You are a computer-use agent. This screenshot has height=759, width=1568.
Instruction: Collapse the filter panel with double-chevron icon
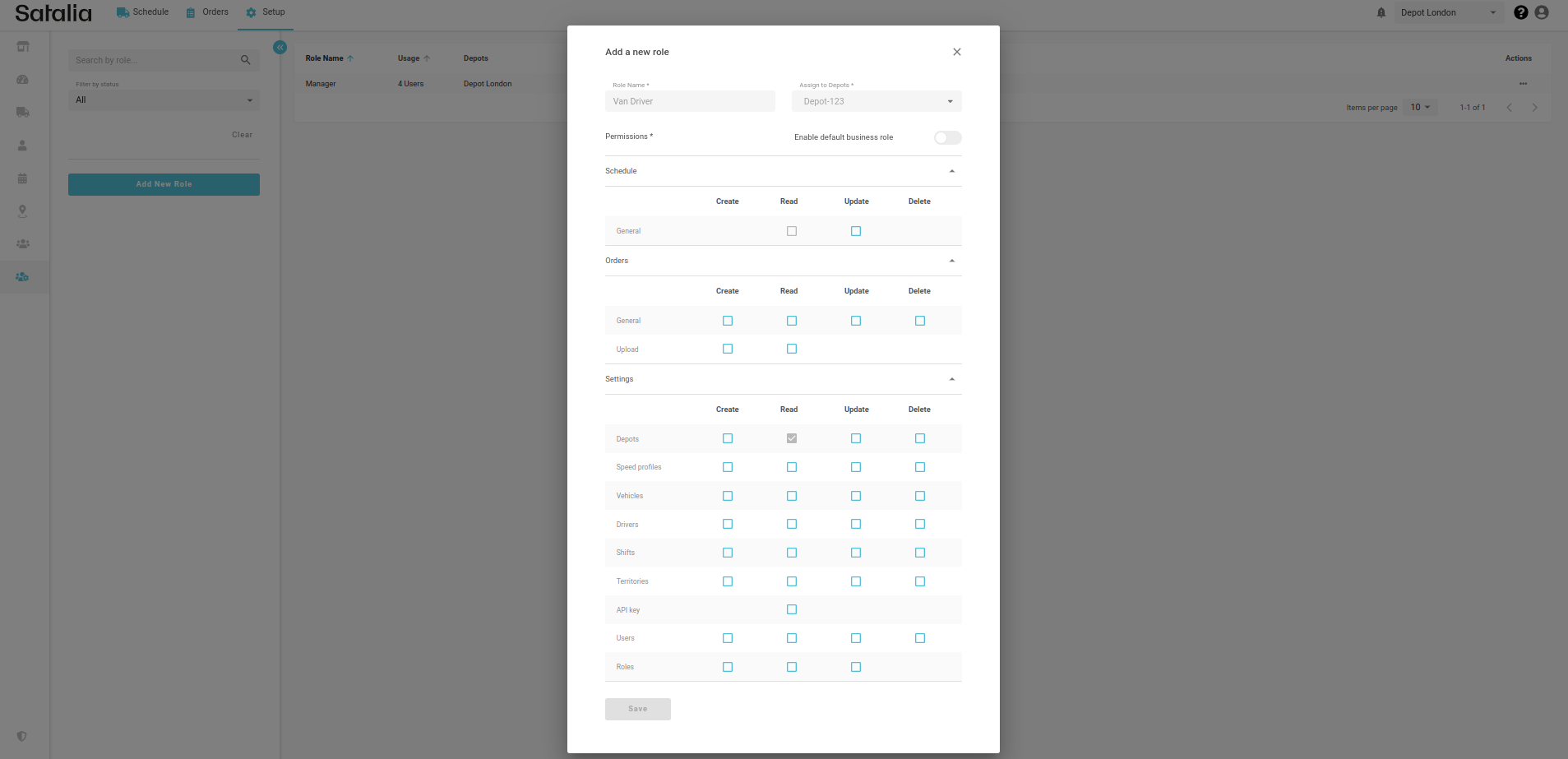click(x=280, y=48)
